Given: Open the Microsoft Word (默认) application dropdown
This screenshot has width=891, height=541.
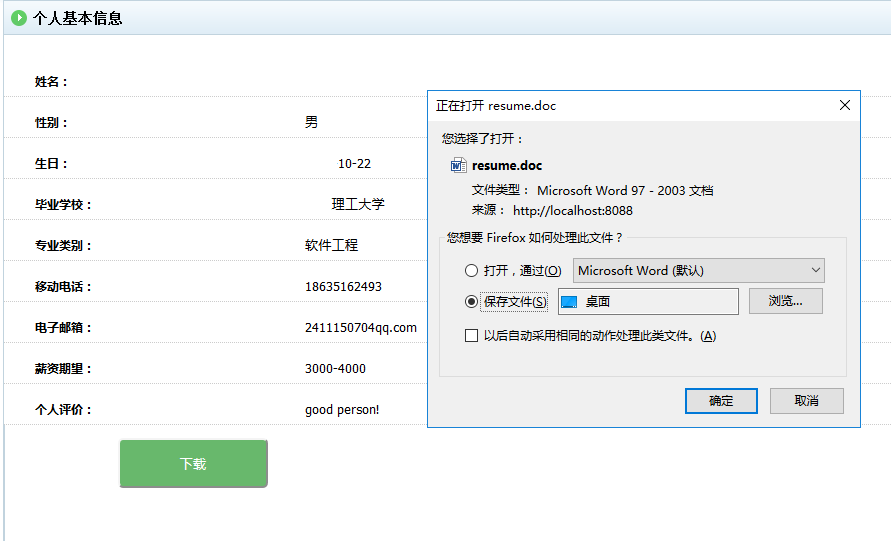Looking at the screenshot, I should (x=699, y=270).
